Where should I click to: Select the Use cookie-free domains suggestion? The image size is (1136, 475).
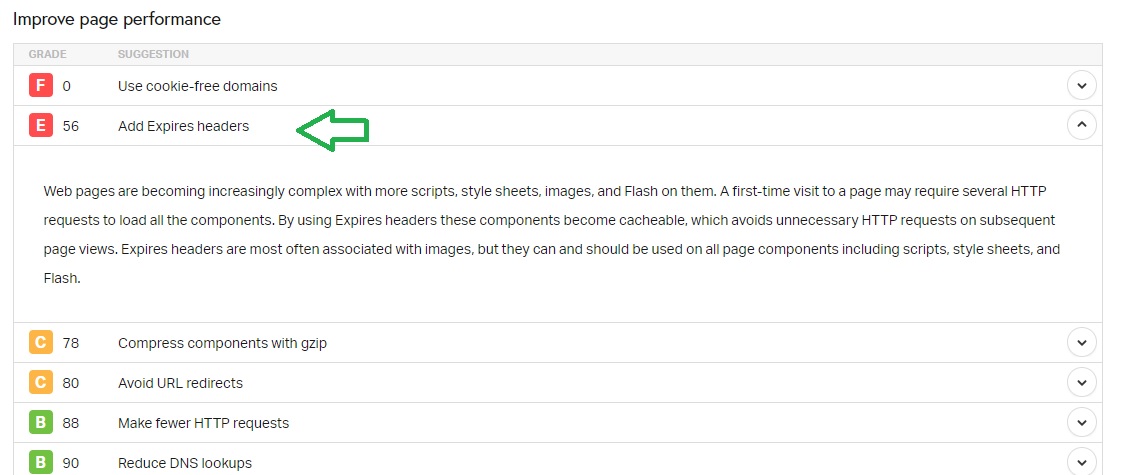198,86
